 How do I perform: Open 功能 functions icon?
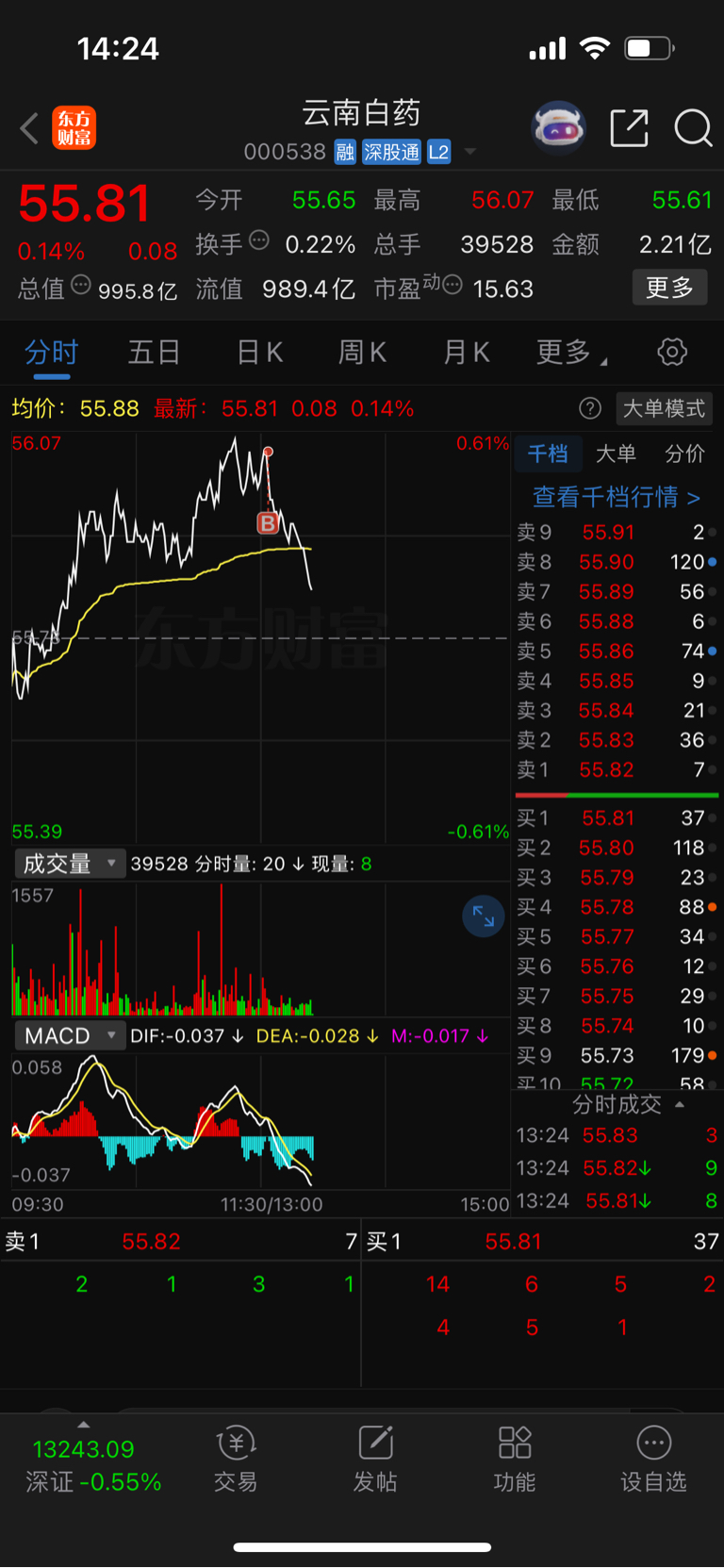515,1460
